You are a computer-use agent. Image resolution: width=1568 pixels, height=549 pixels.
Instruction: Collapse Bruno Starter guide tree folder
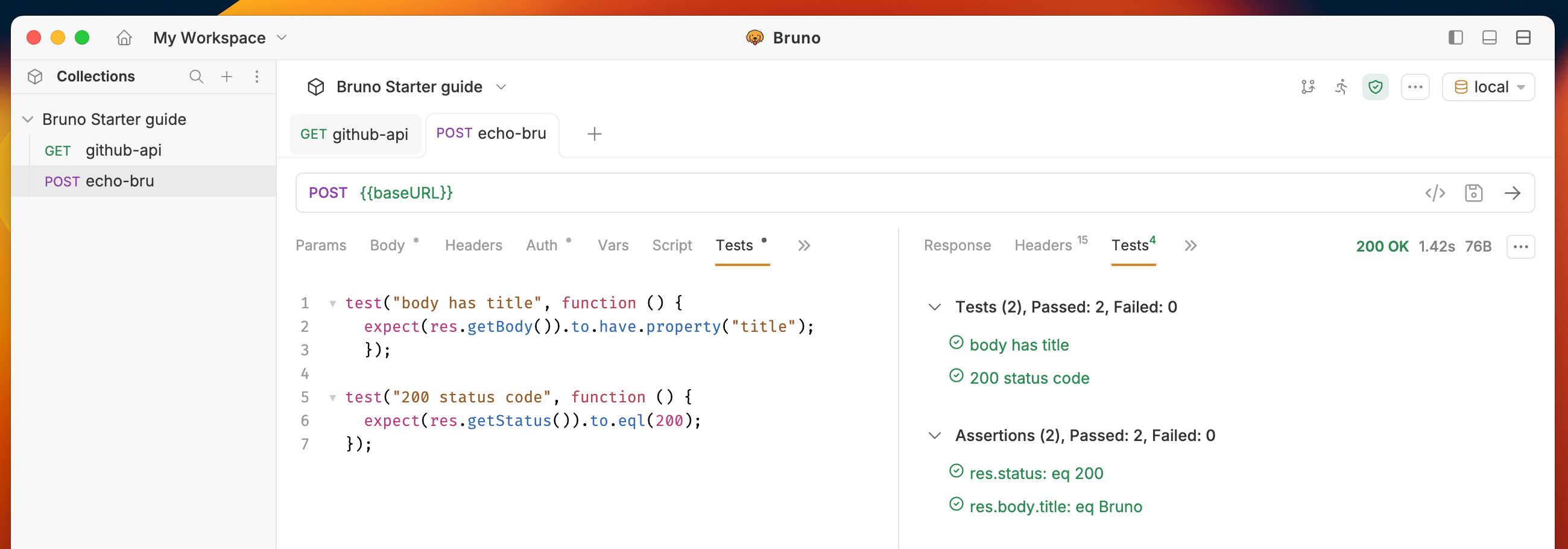click(x=27, y=119)
